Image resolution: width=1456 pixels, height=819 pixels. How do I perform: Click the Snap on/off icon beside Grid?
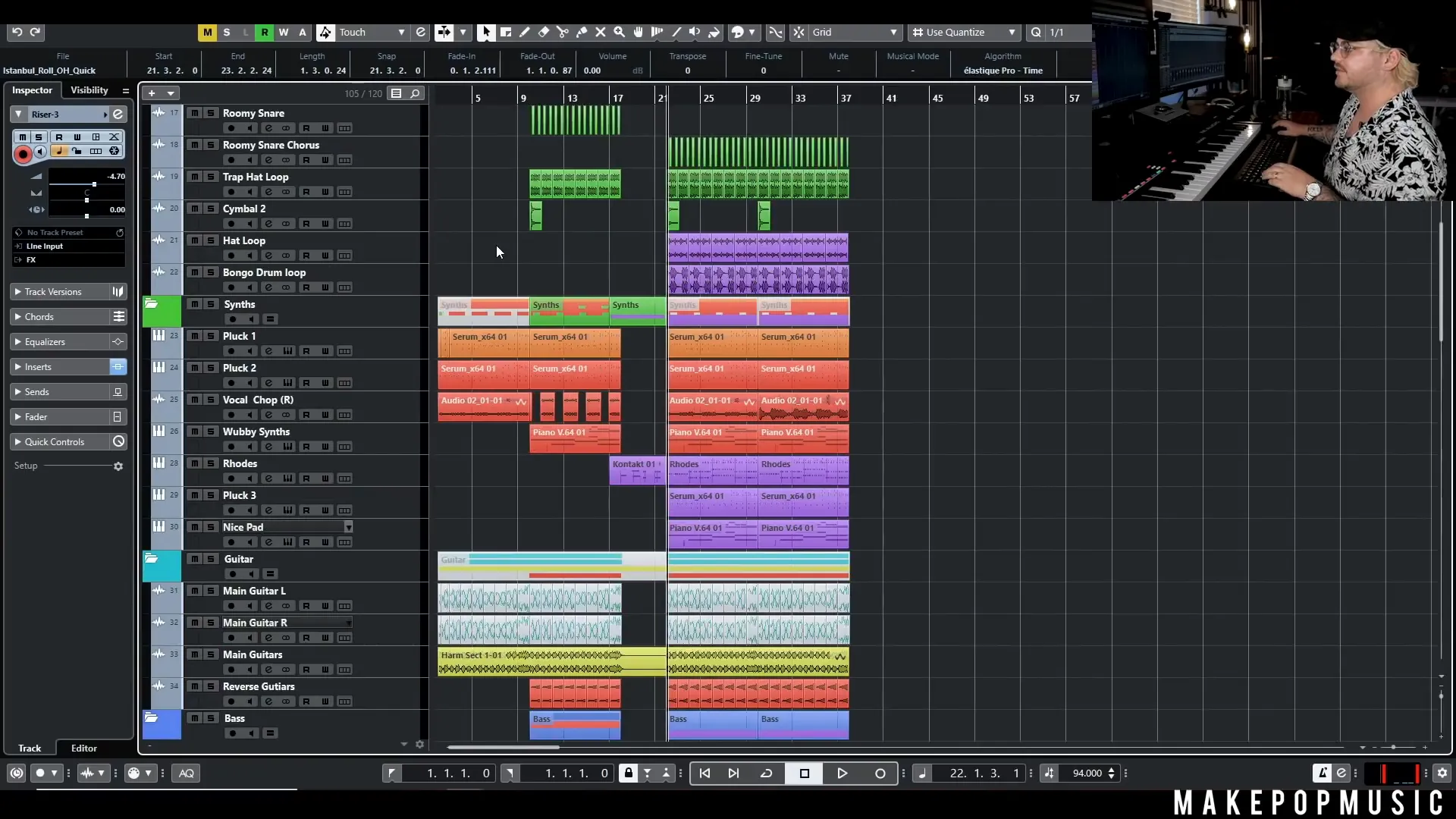pyautogui.click(x=799, y=32)
